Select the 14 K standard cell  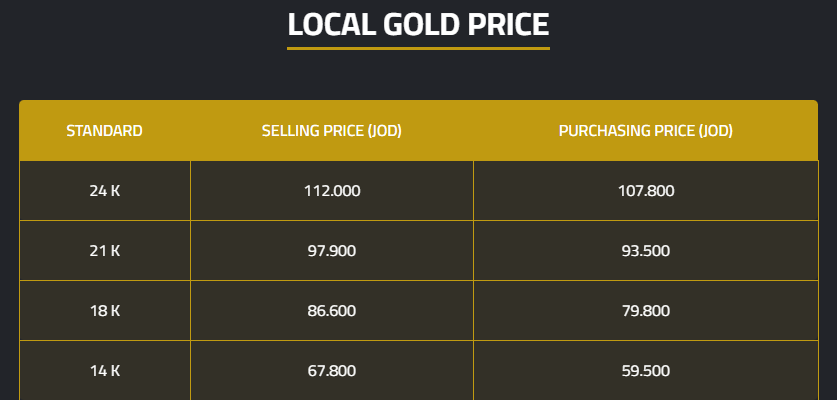tap(104, 371)
